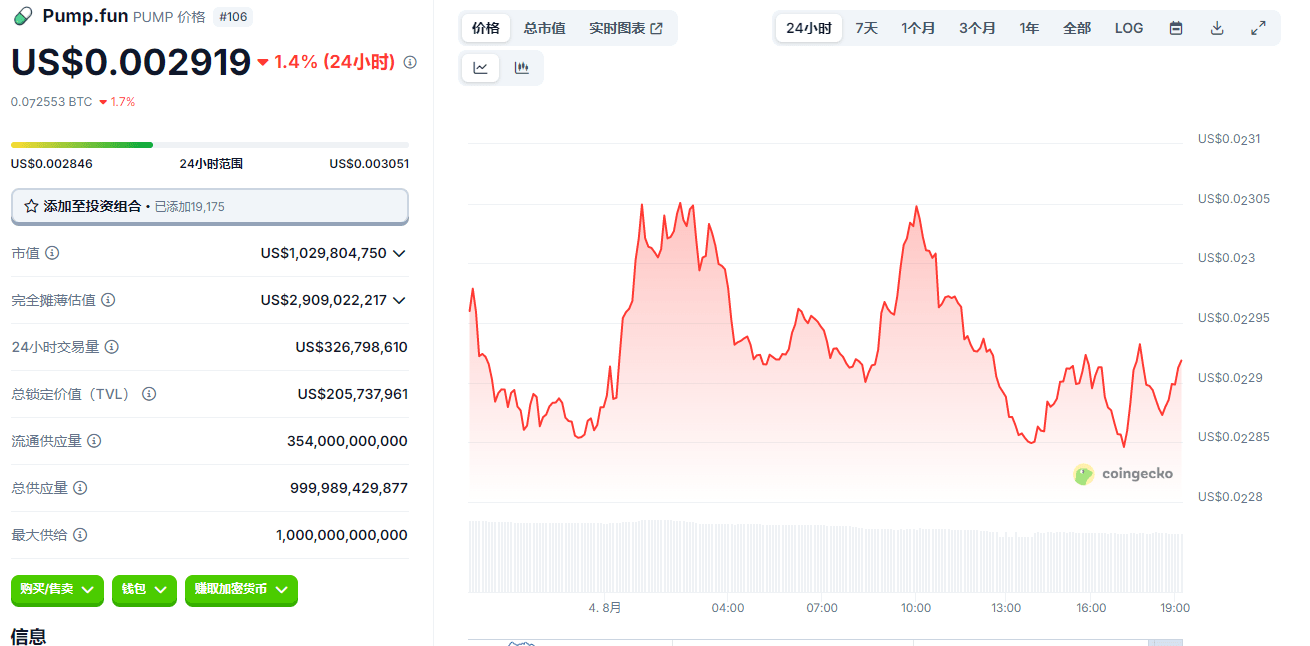Expand 市值 details chevron
This screenshot has height=646, width=1310.
(399, 253)
